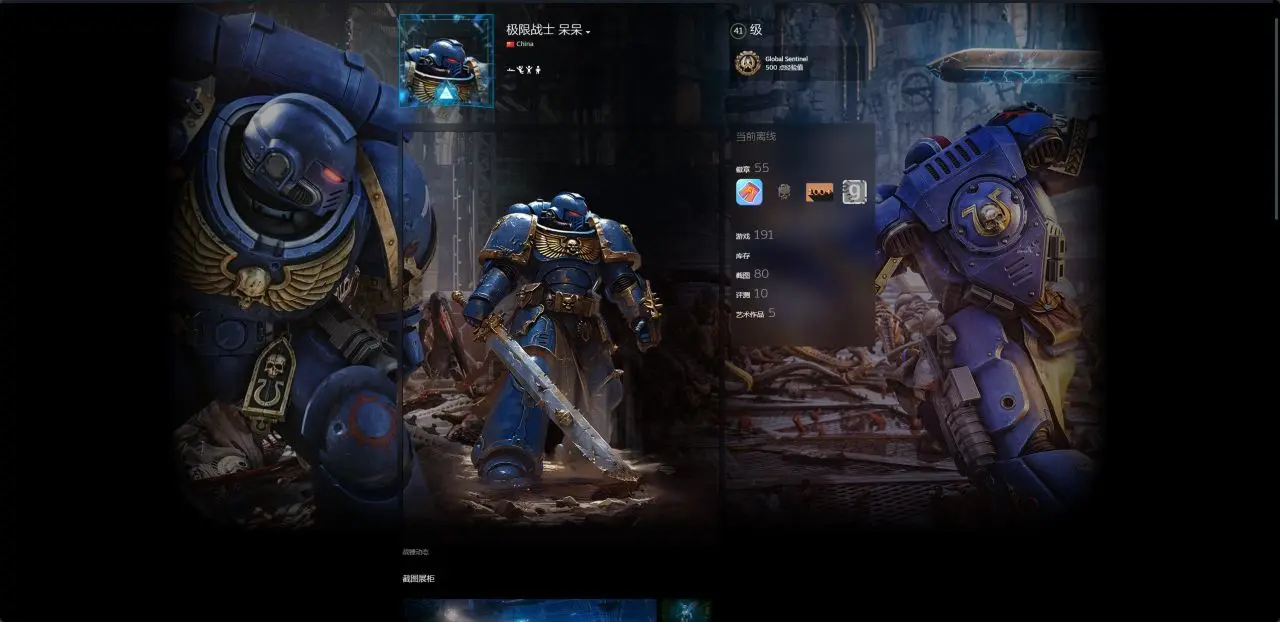Open the Space Marine profile avatar
Viewport: 1280px width, 622px height.
446,60
